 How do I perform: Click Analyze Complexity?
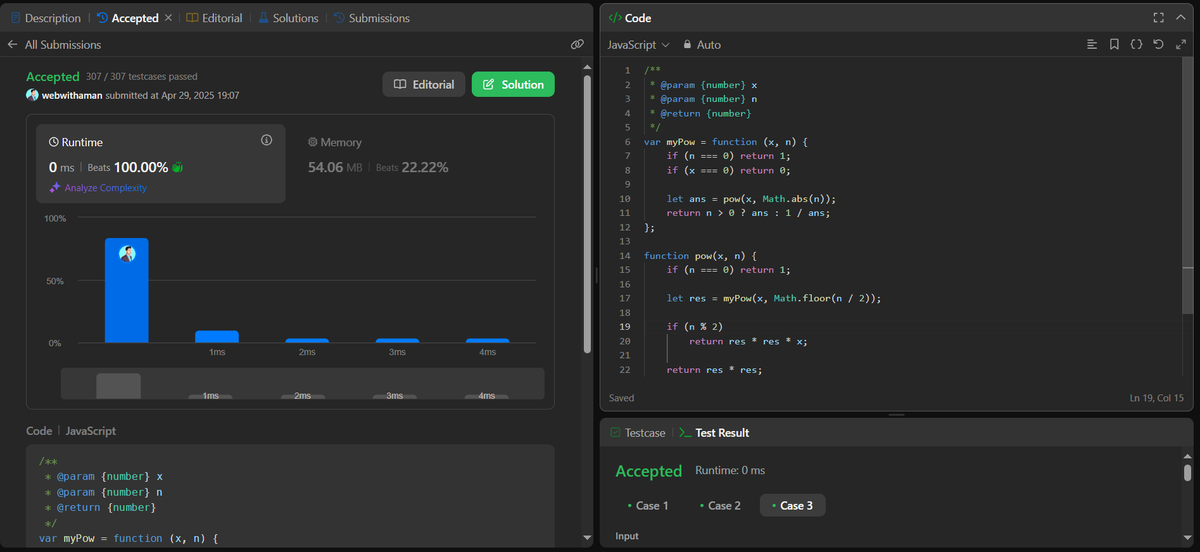pyautogui.click(x=98, y=188)
